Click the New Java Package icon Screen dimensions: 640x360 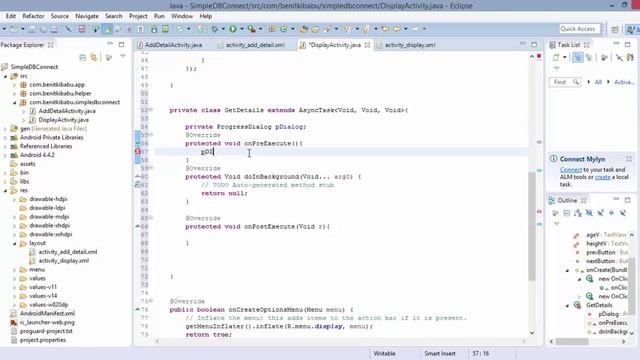point(272,29)
